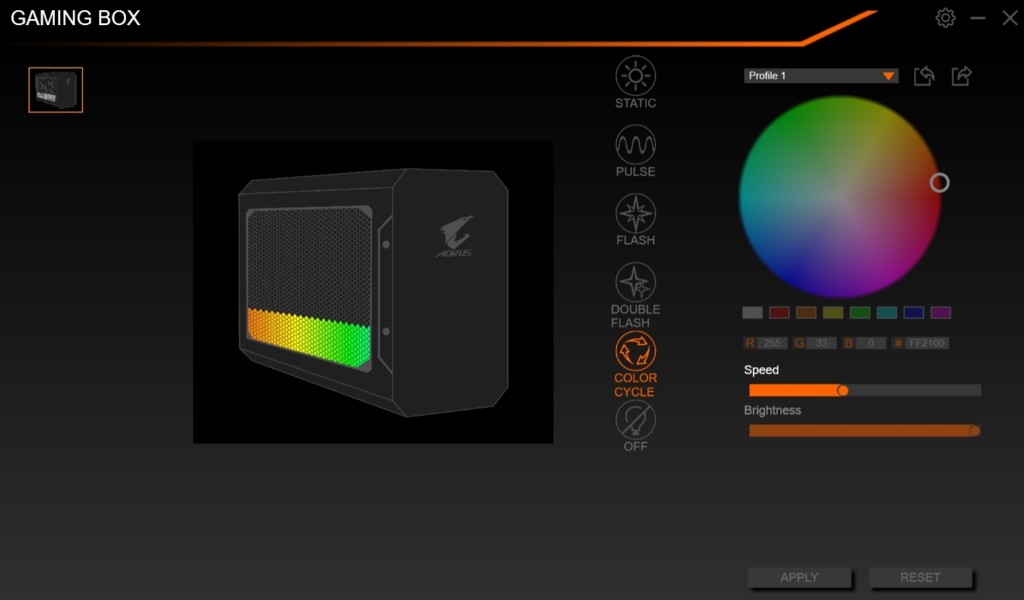This screenshot has width=1024, height=600.
Task: Select the Gaming Box device thumbnail
Action: pos(56,90)
